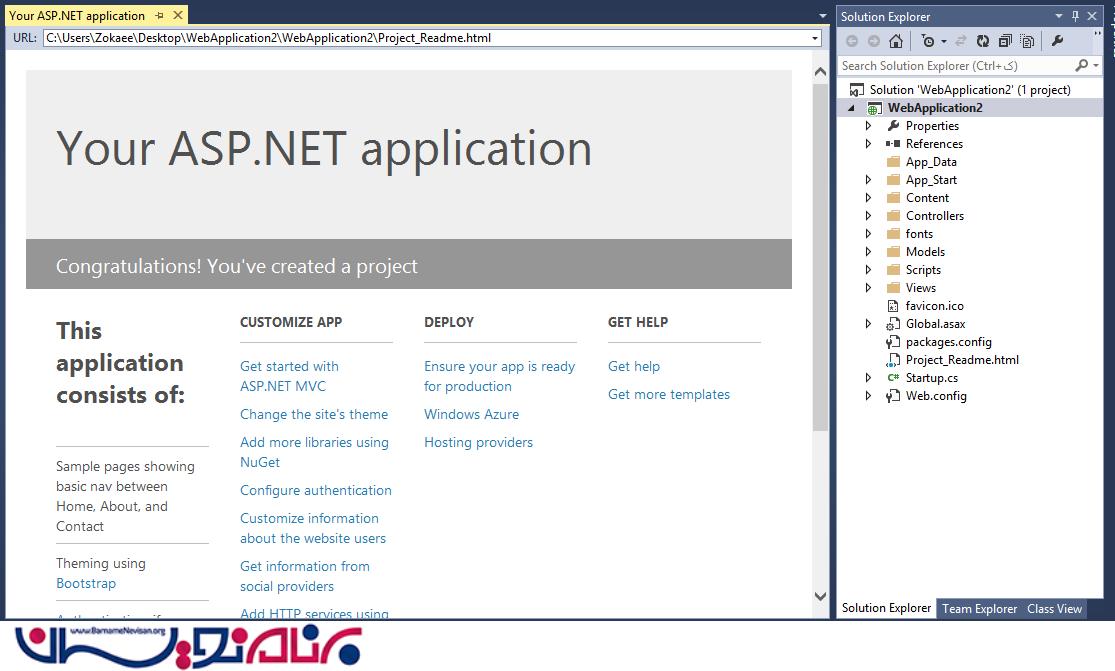
Task: Click the Pending Changes Filter clock icon
Action: pyautogui.click(x=929, y=41)
